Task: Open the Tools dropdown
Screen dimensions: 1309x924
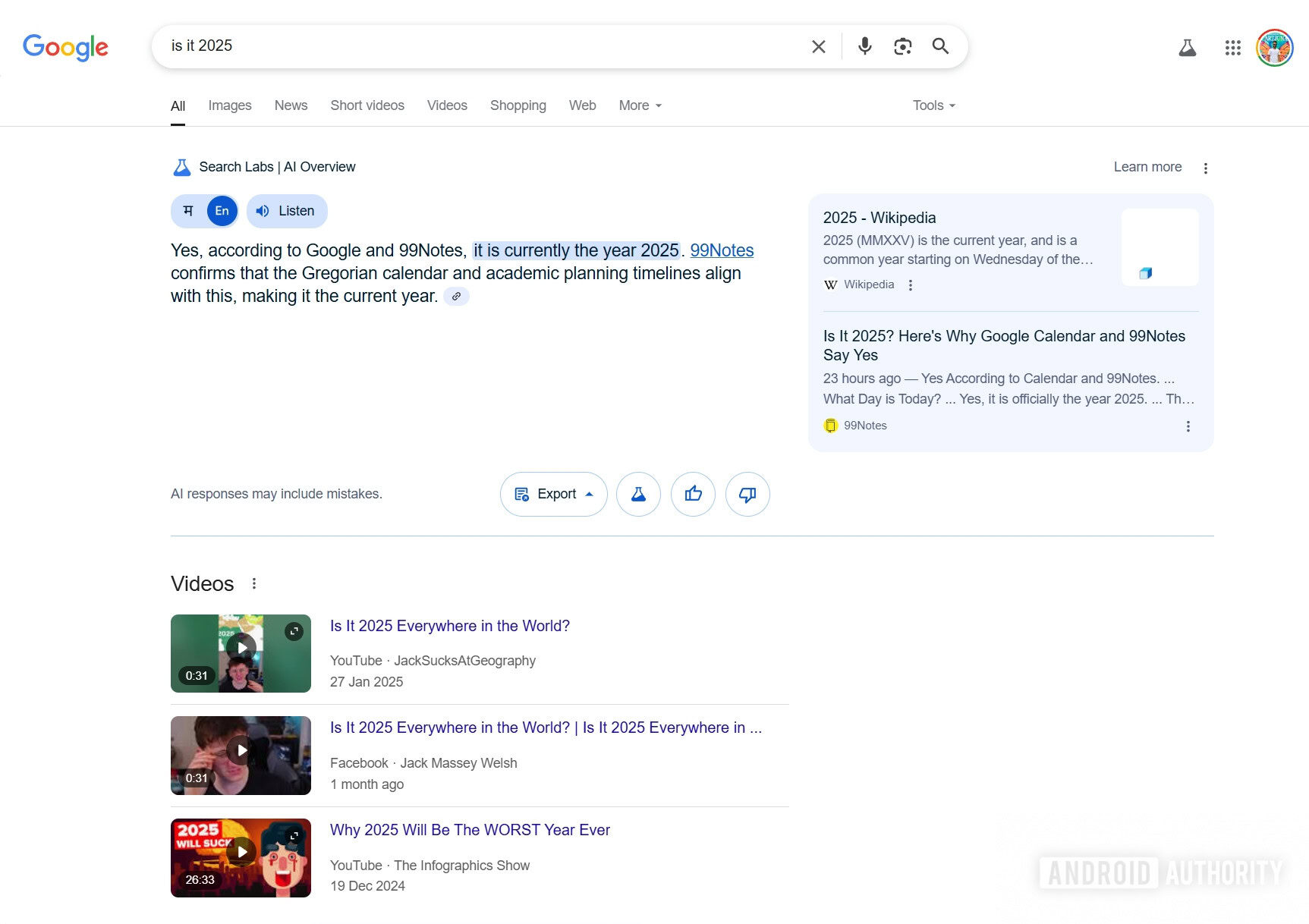Action: [933, 105]
